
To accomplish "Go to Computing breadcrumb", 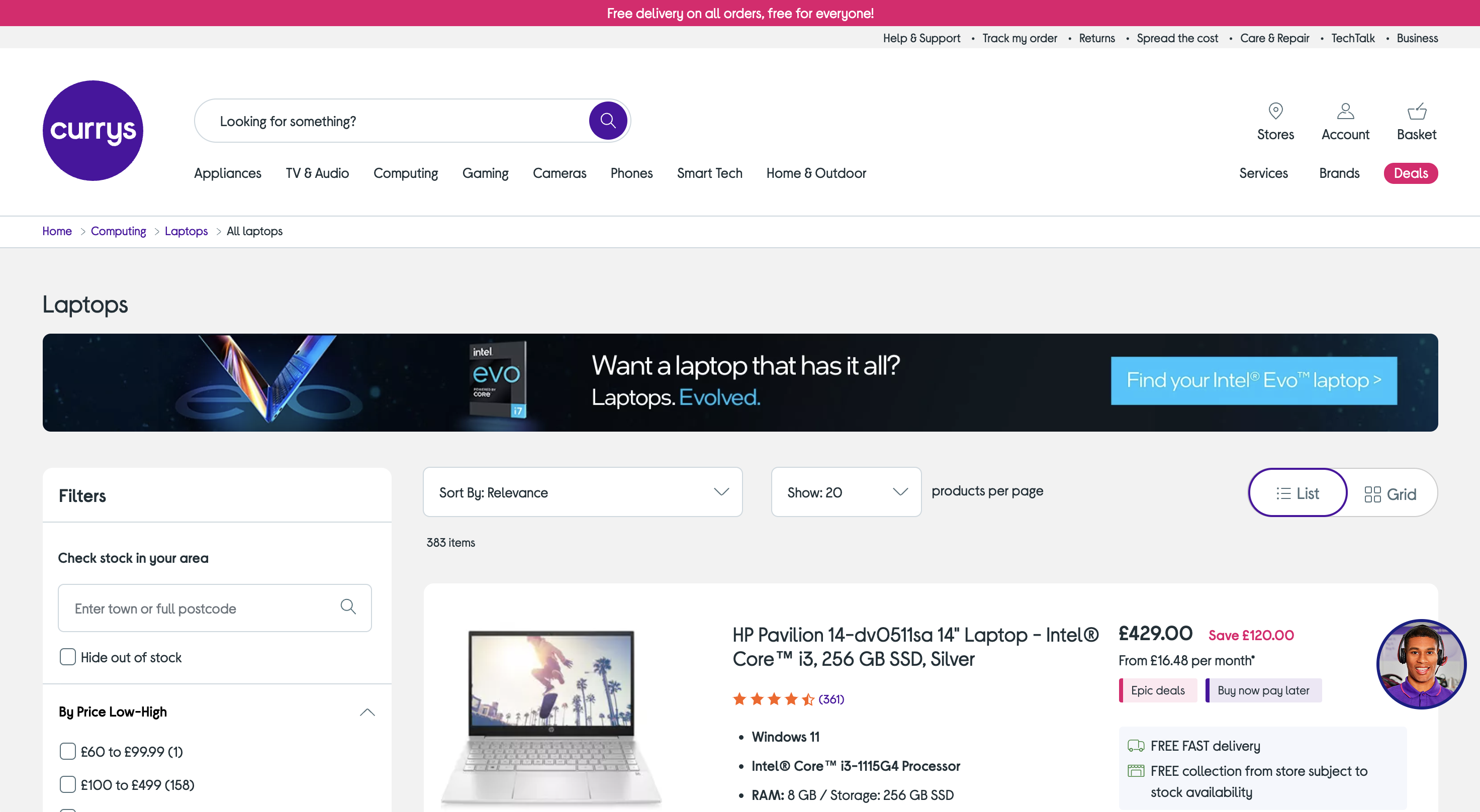I will coord(118,231).
